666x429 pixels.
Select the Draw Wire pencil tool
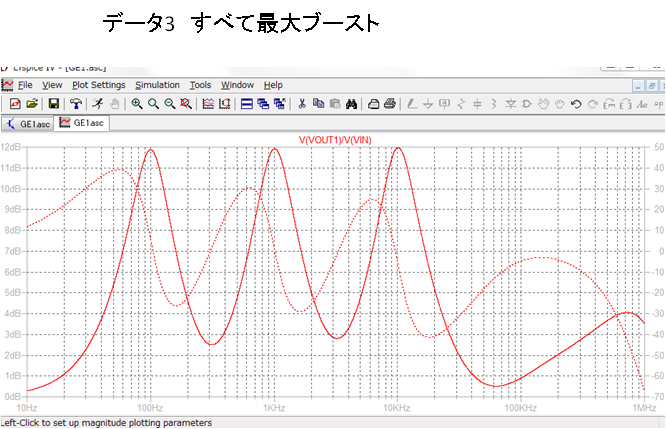click(412, 104)
